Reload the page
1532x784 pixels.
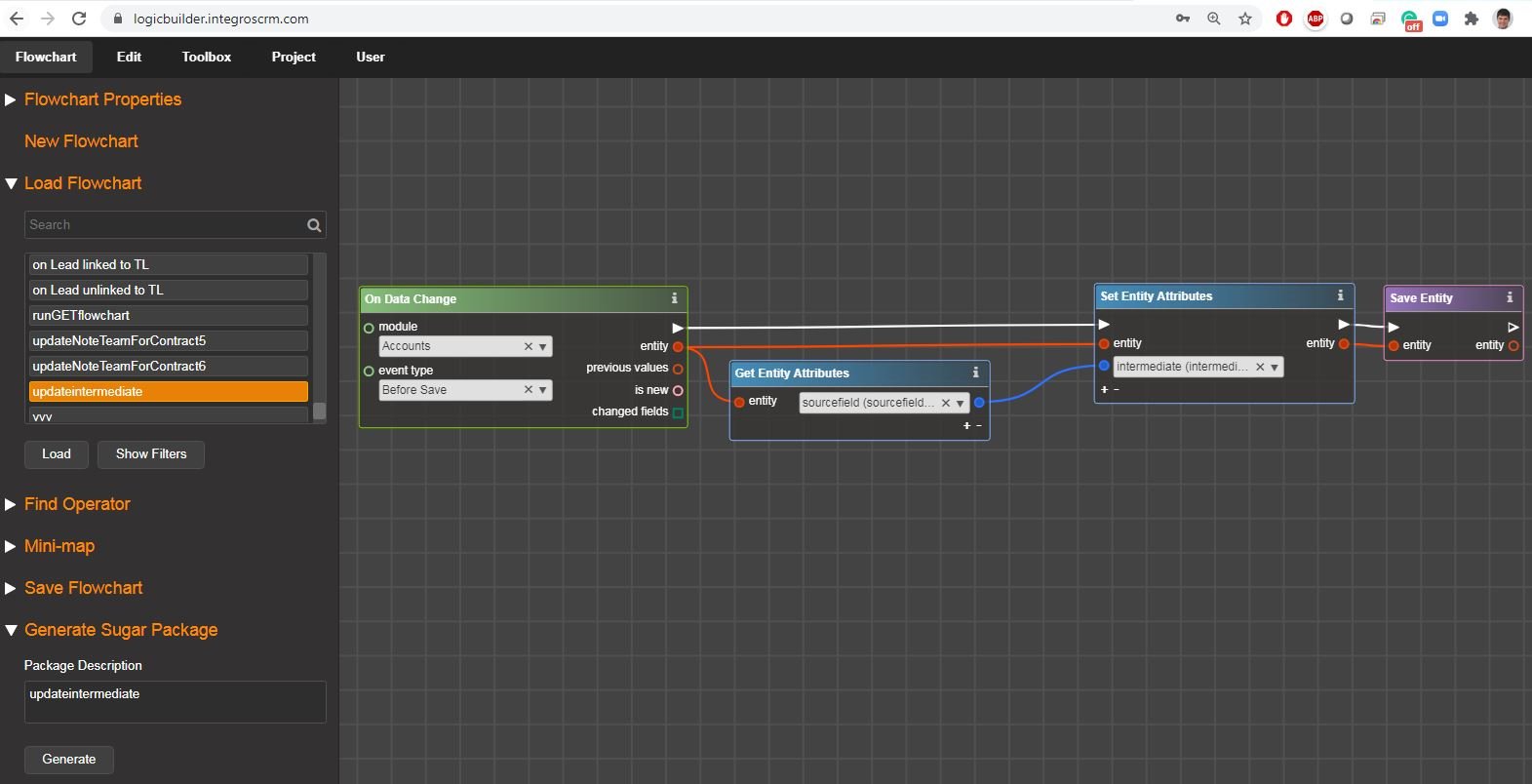point(79,19)
